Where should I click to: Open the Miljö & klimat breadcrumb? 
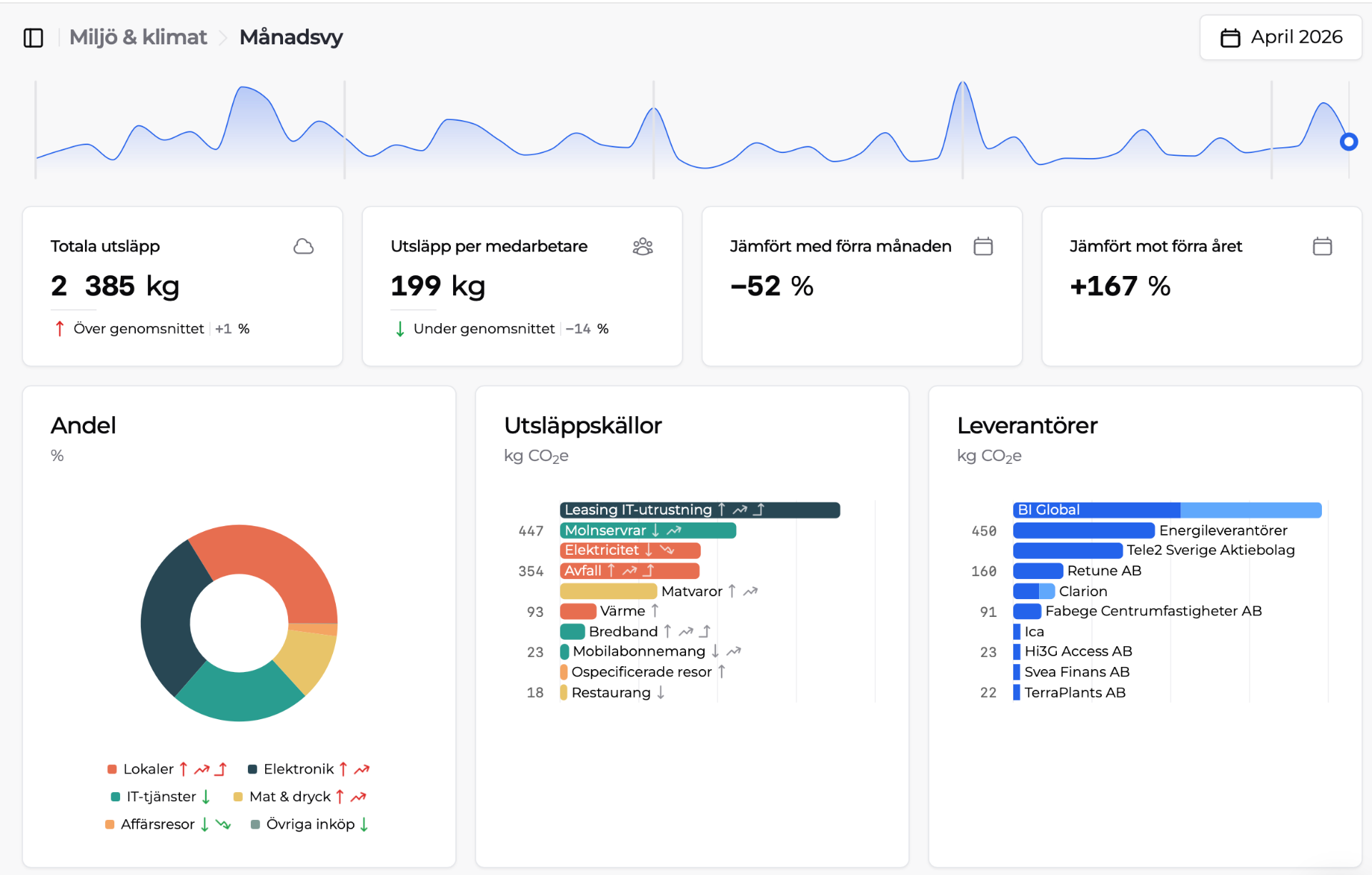pyautogui.click(x=138, y=37)
